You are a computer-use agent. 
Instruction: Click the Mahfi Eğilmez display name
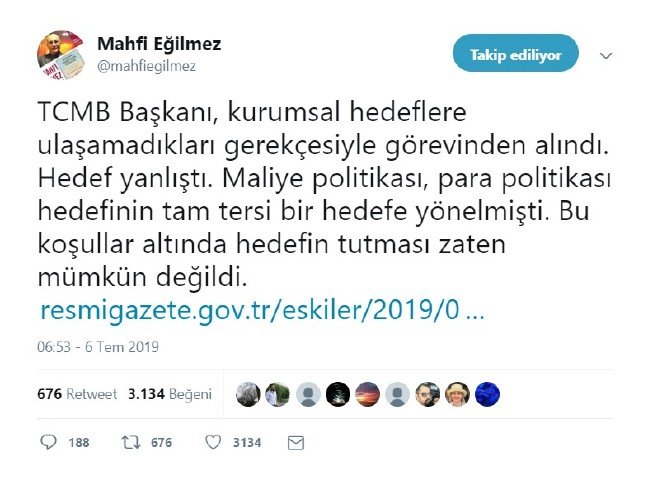click(159, 45)
